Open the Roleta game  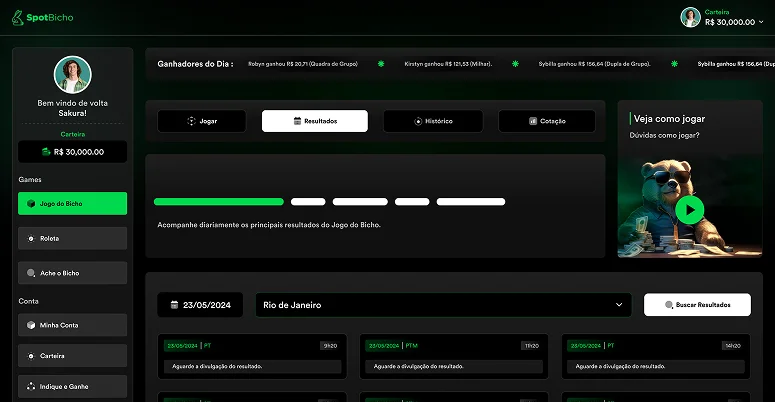click(73, 238)
